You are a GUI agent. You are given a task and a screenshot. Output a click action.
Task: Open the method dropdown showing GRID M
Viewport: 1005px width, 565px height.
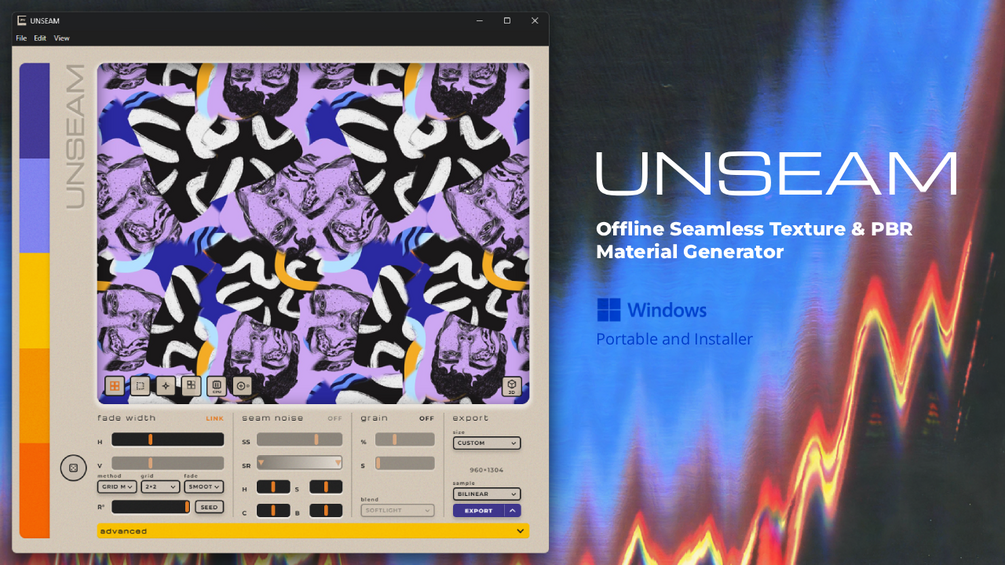coord(117,487)
